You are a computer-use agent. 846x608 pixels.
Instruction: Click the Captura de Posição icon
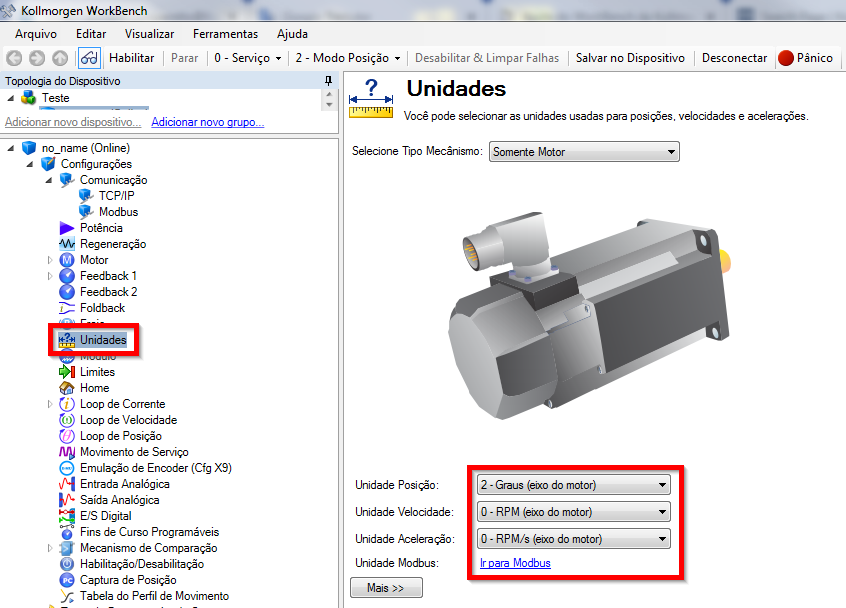67,580
